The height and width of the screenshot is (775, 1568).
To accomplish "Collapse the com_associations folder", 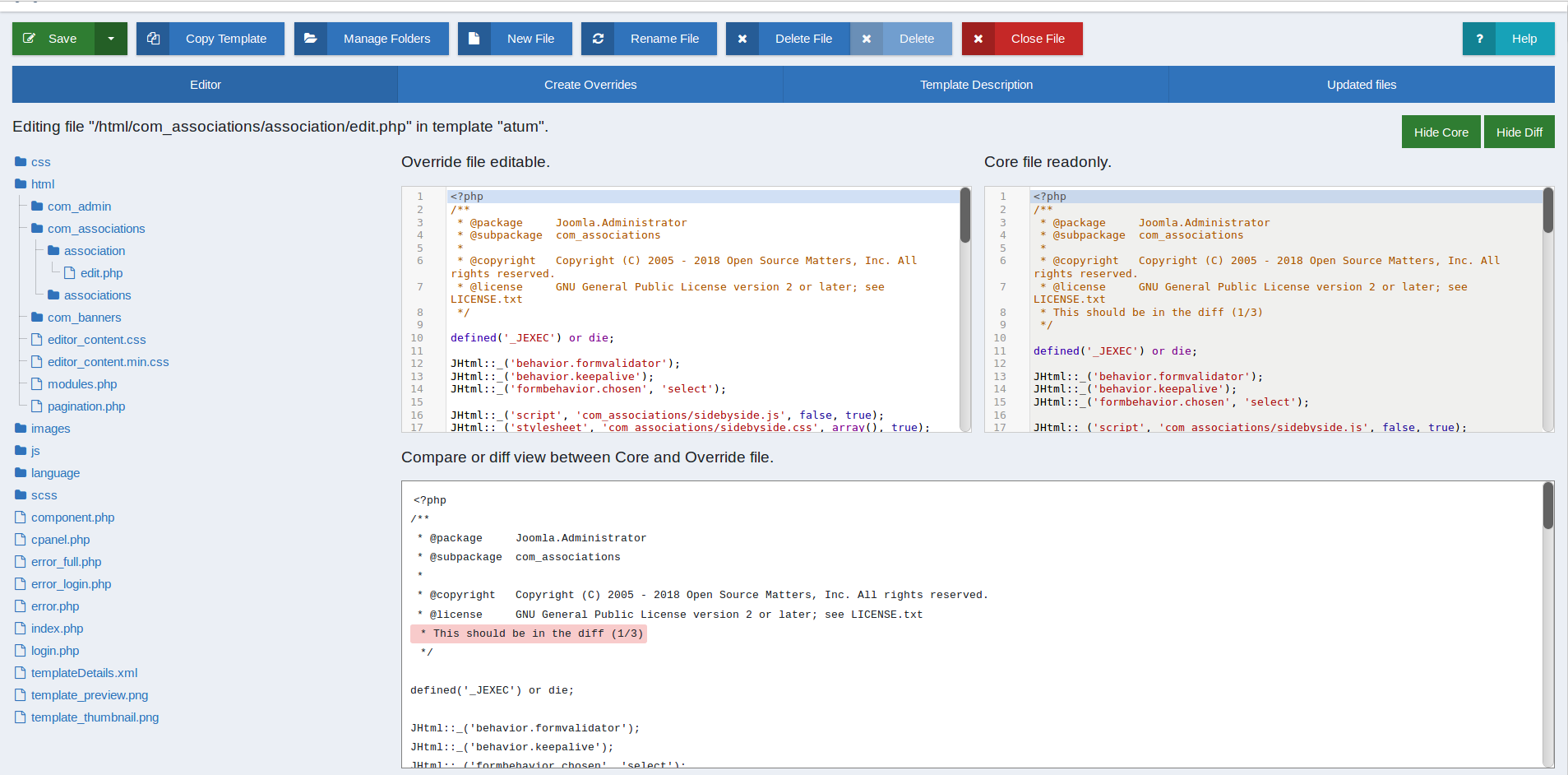I will point(88,229).
